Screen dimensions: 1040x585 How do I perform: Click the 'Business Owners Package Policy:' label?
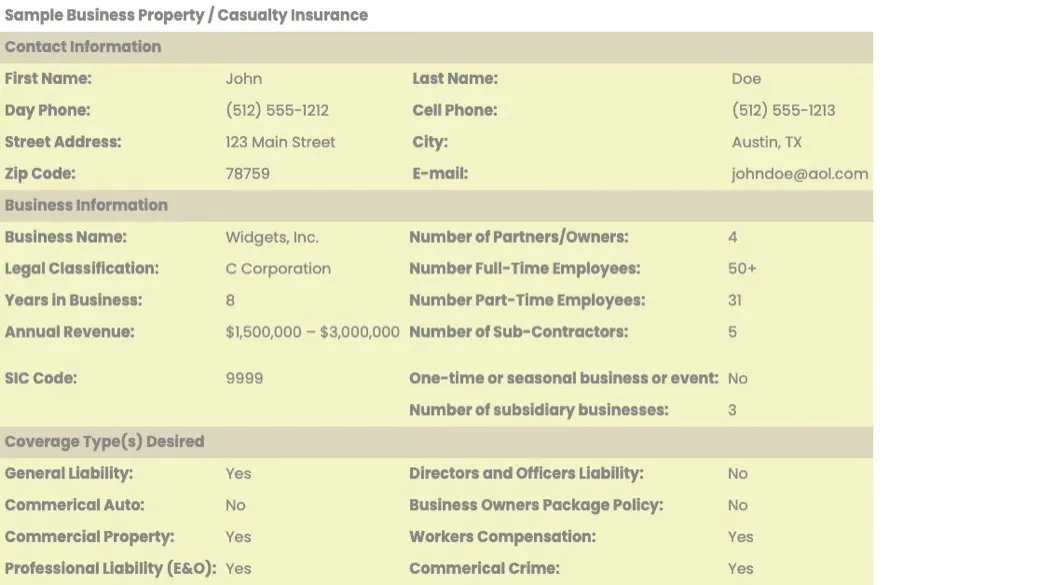[x=536, y=505]
